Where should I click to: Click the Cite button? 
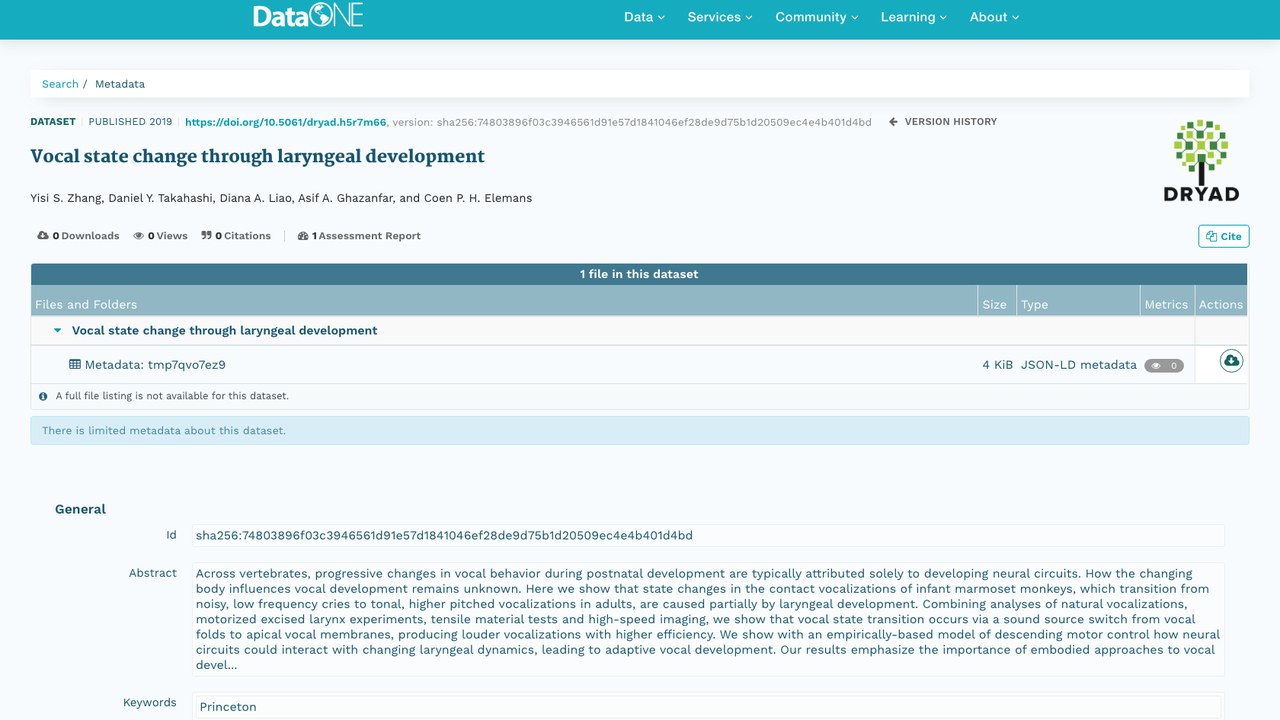pyautogui.click(x=1224, y=236)
